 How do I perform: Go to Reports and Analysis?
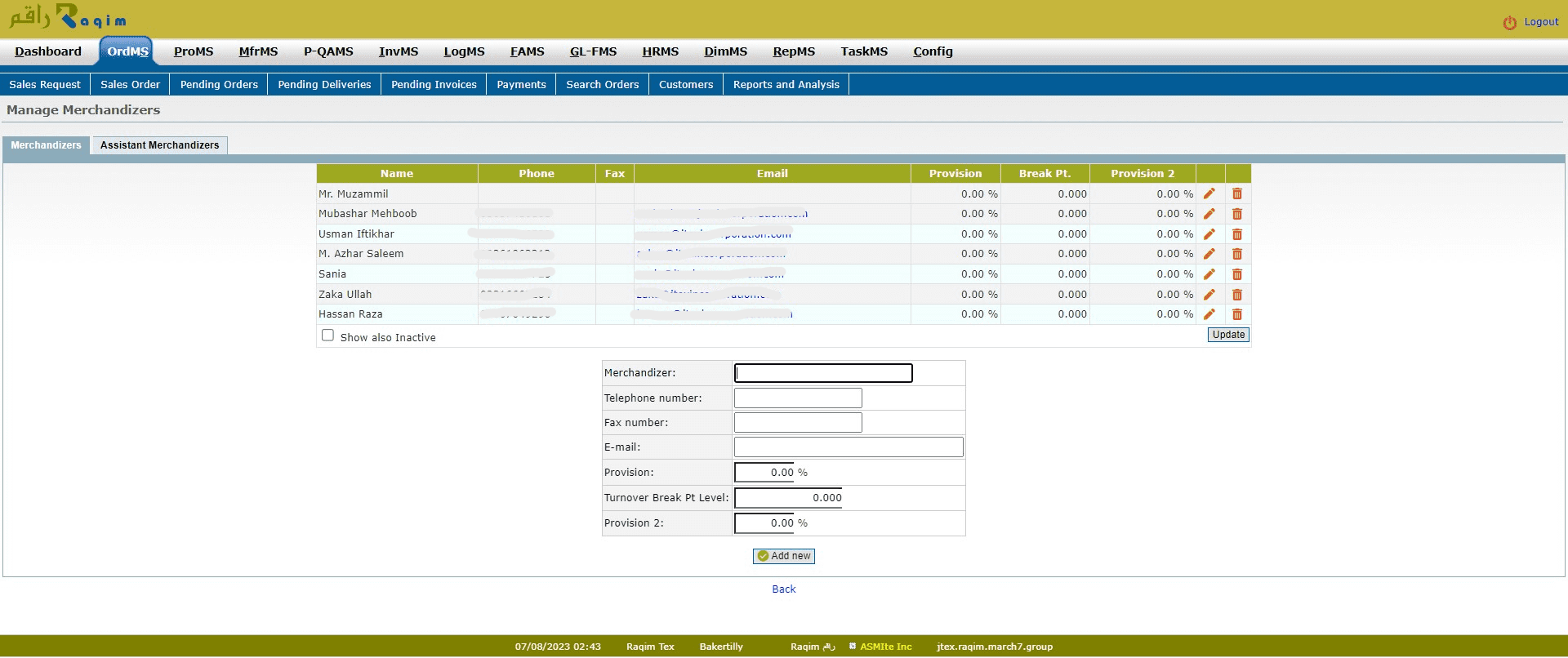(x=786, y=85)
